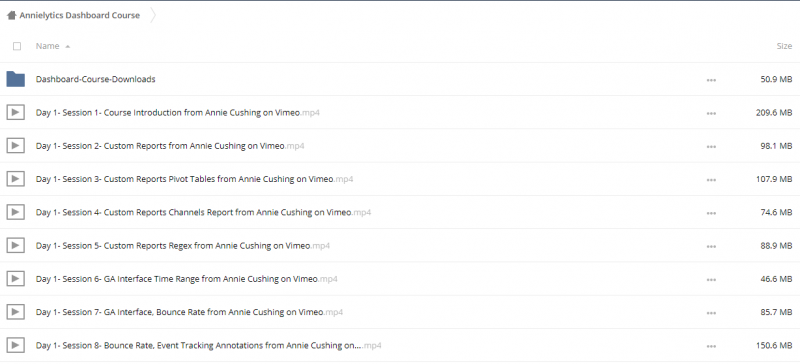800x364 pixels.
Task: Open more options for Session 2 Custom Reports
Action: click(x=711, y=147)
